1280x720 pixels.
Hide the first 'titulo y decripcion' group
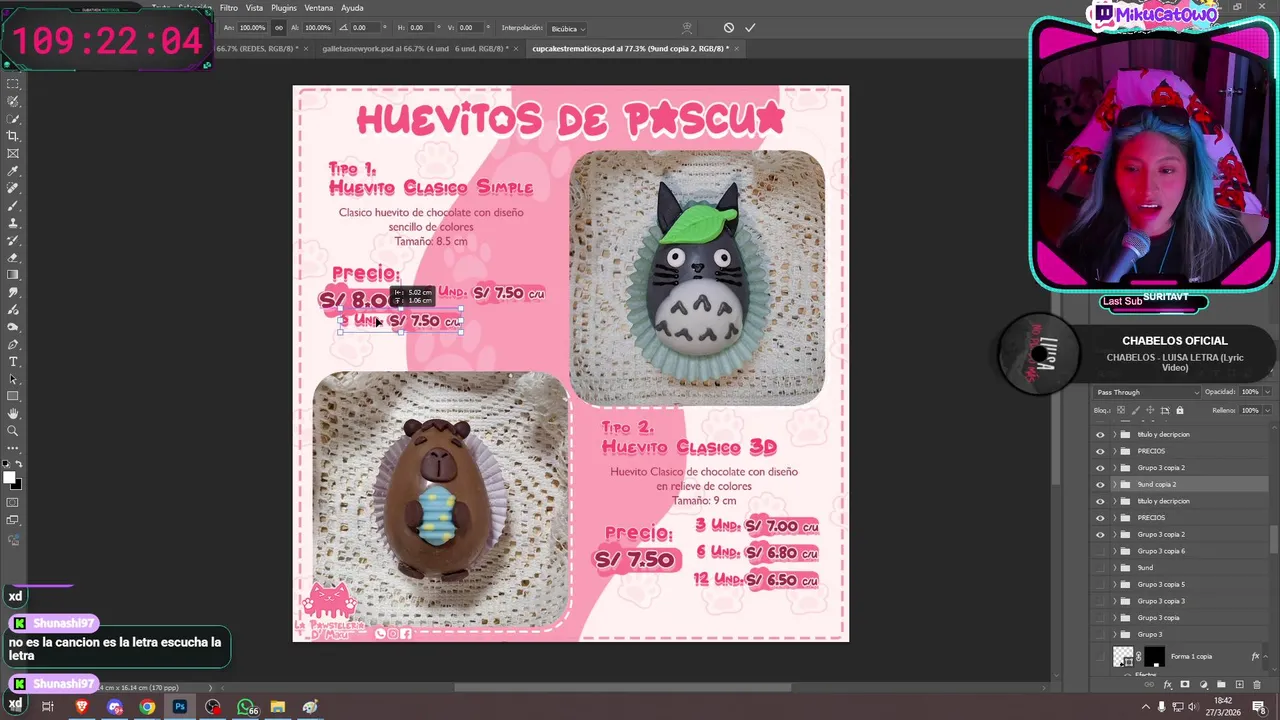[1101, 434]
